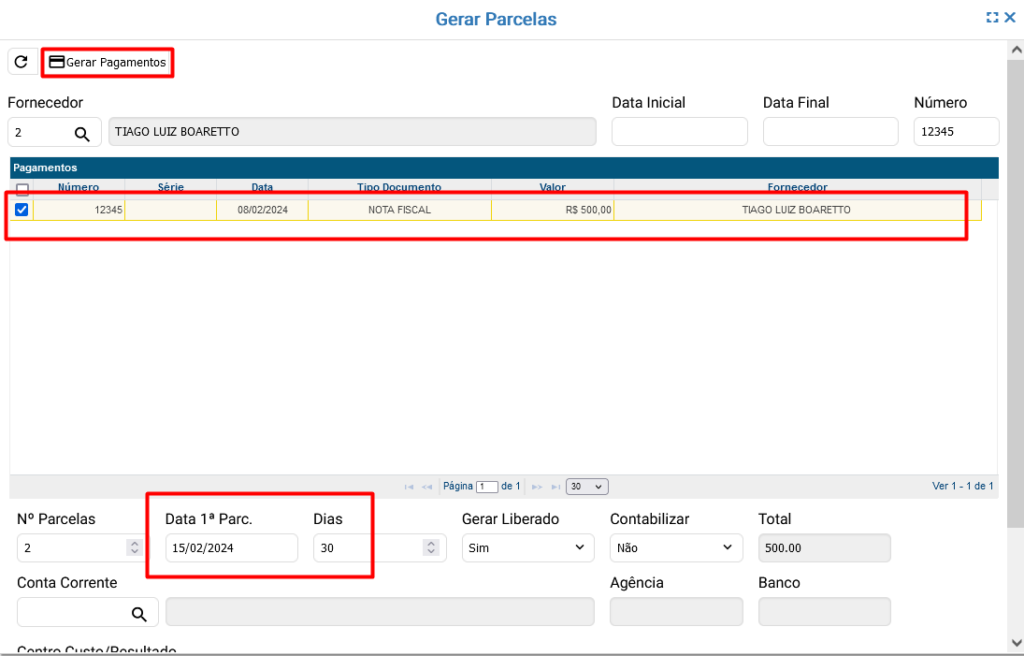1024x656 pixels.
Task: Go to previous page pagination icon
Action: [x=427, y=487]
